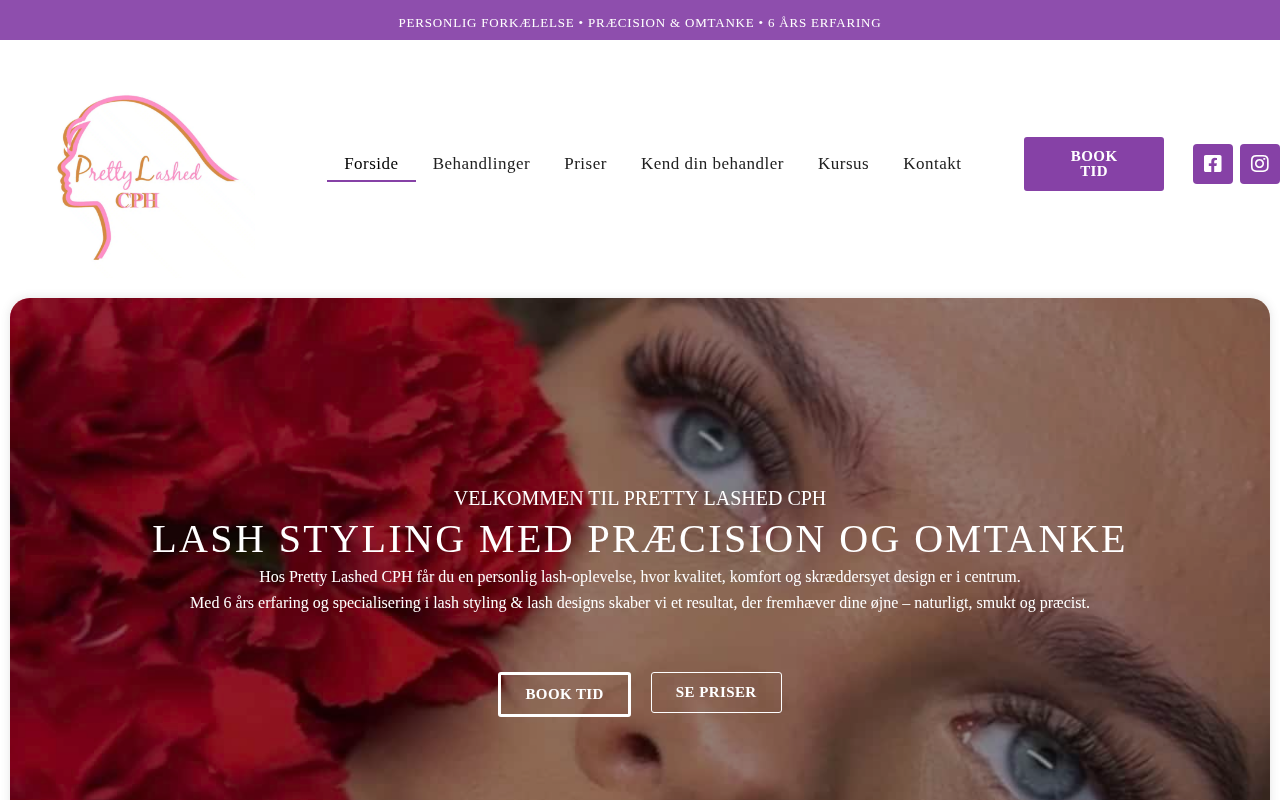Open the Priser page
This screenshot has width=1280, height=800.
(x=585, y=164)
